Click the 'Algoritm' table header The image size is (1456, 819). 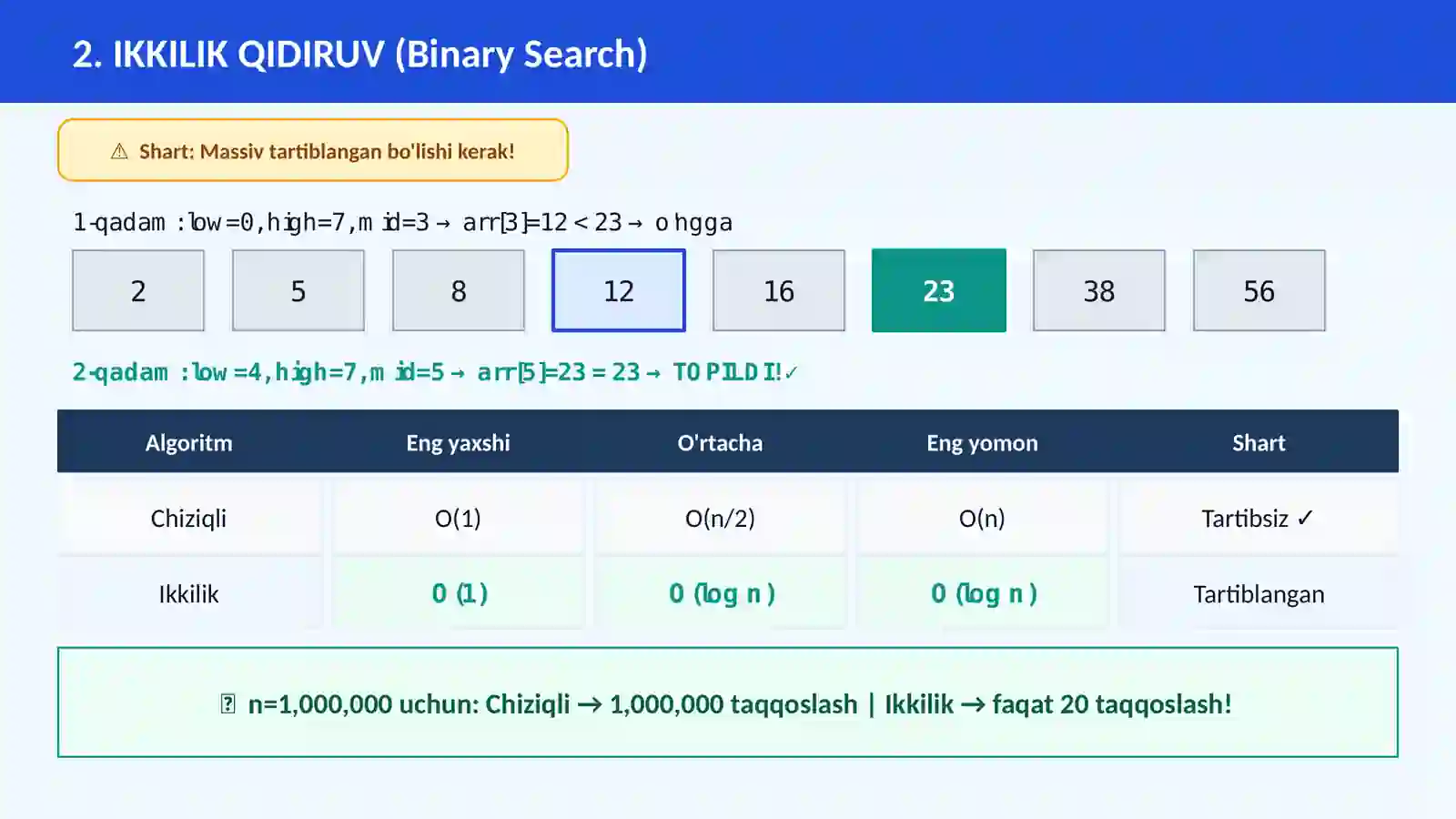tap(189, 442)
